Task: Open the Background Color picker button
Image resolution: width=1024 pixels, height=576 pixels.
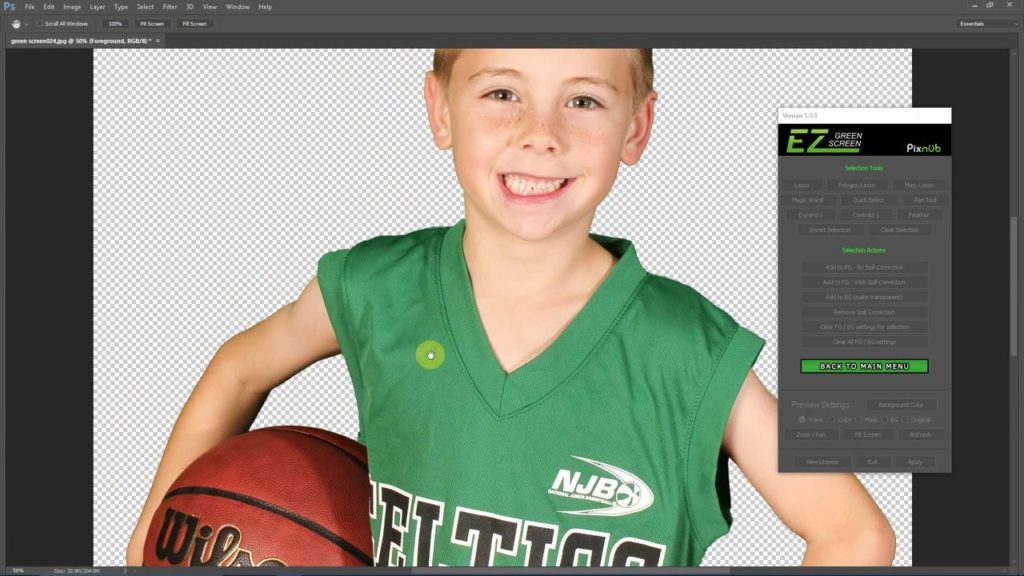Action: (901, 405)
